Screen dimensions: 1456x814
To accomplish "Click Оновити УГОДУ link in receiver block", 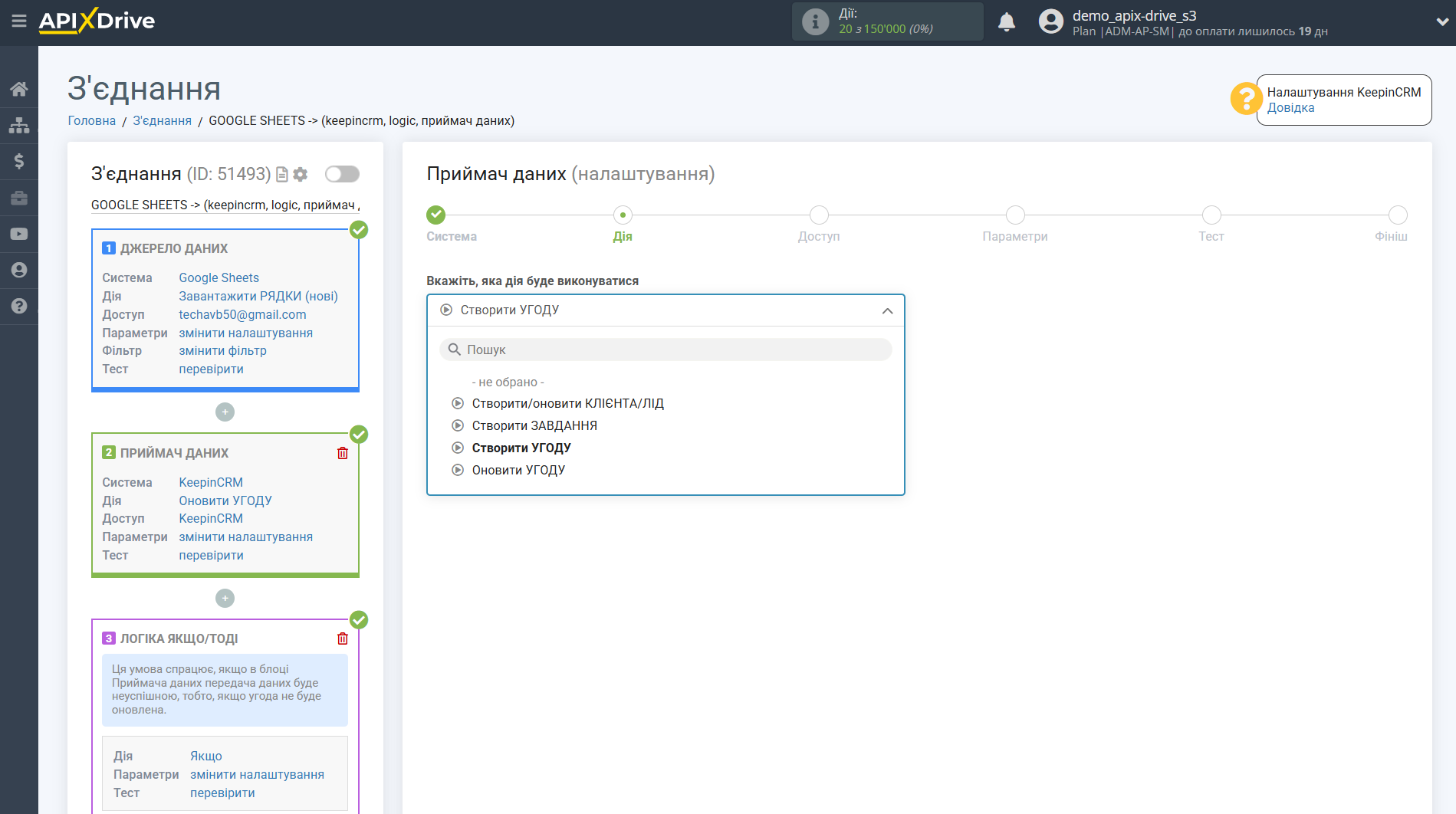I will coord(225,501).
